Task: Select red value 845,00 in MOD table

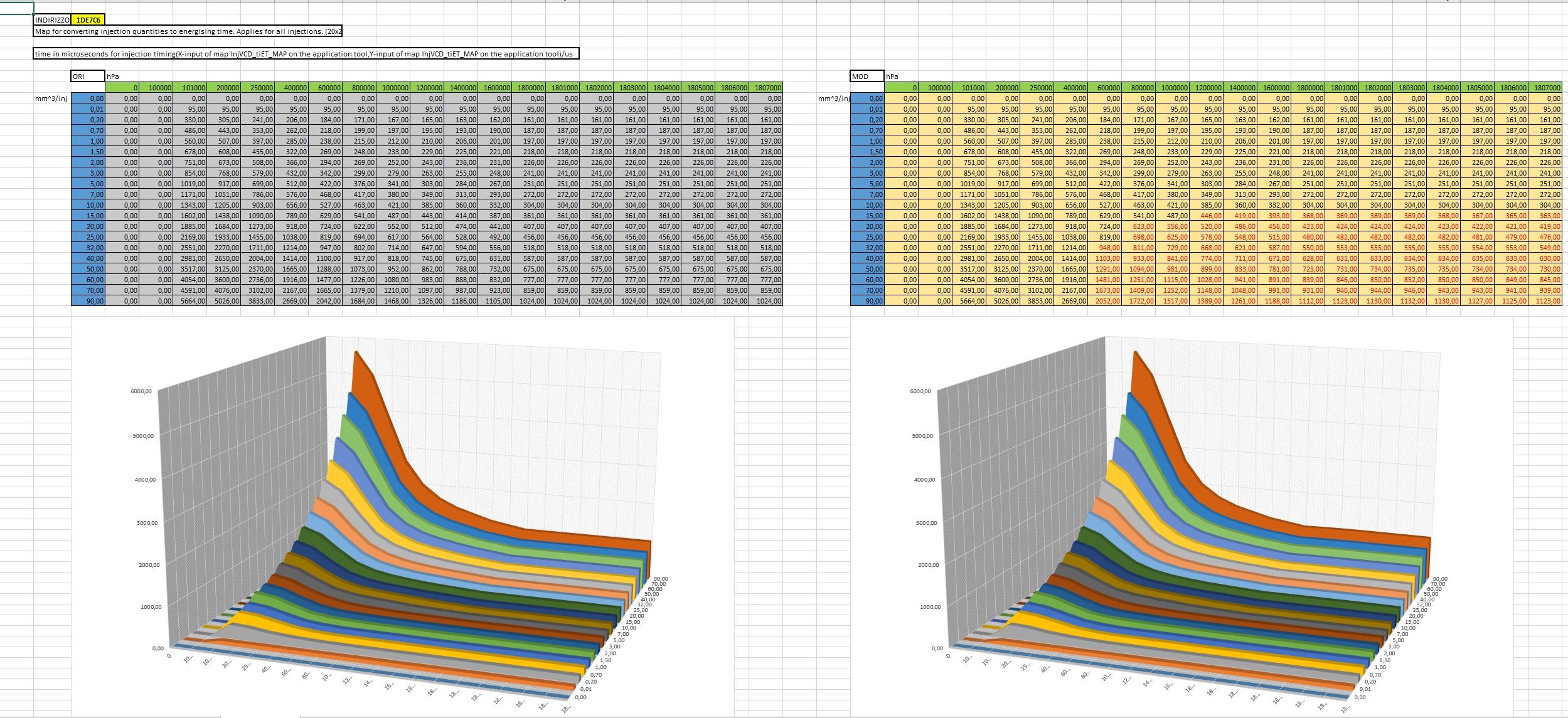Action: [1545, 280]
